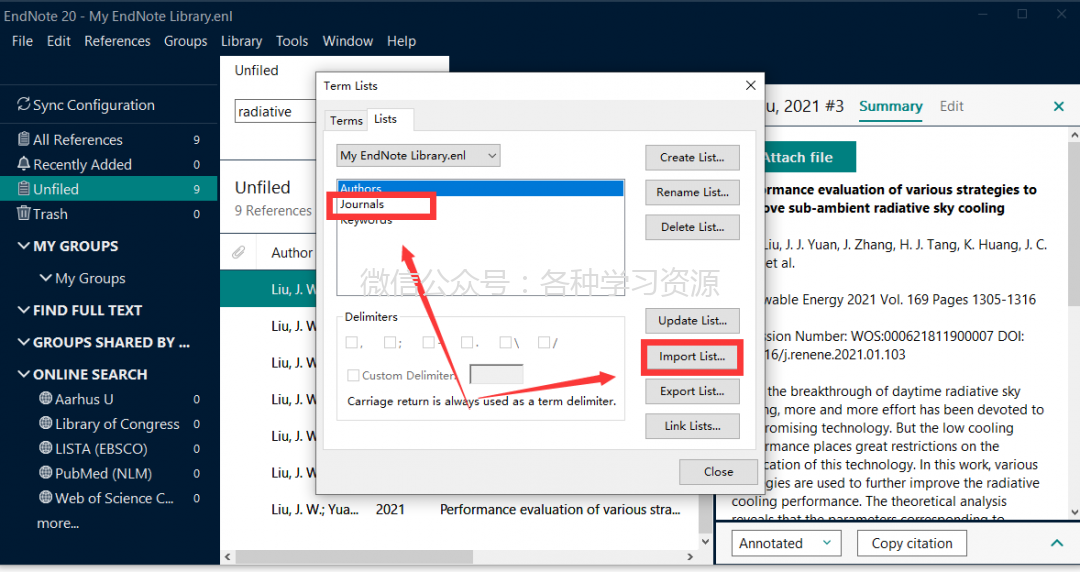The width and height of the screenshot is (1080, 572).
Task: Select the Unfiled group in sidebar
Action: click(x=109, y=189)
